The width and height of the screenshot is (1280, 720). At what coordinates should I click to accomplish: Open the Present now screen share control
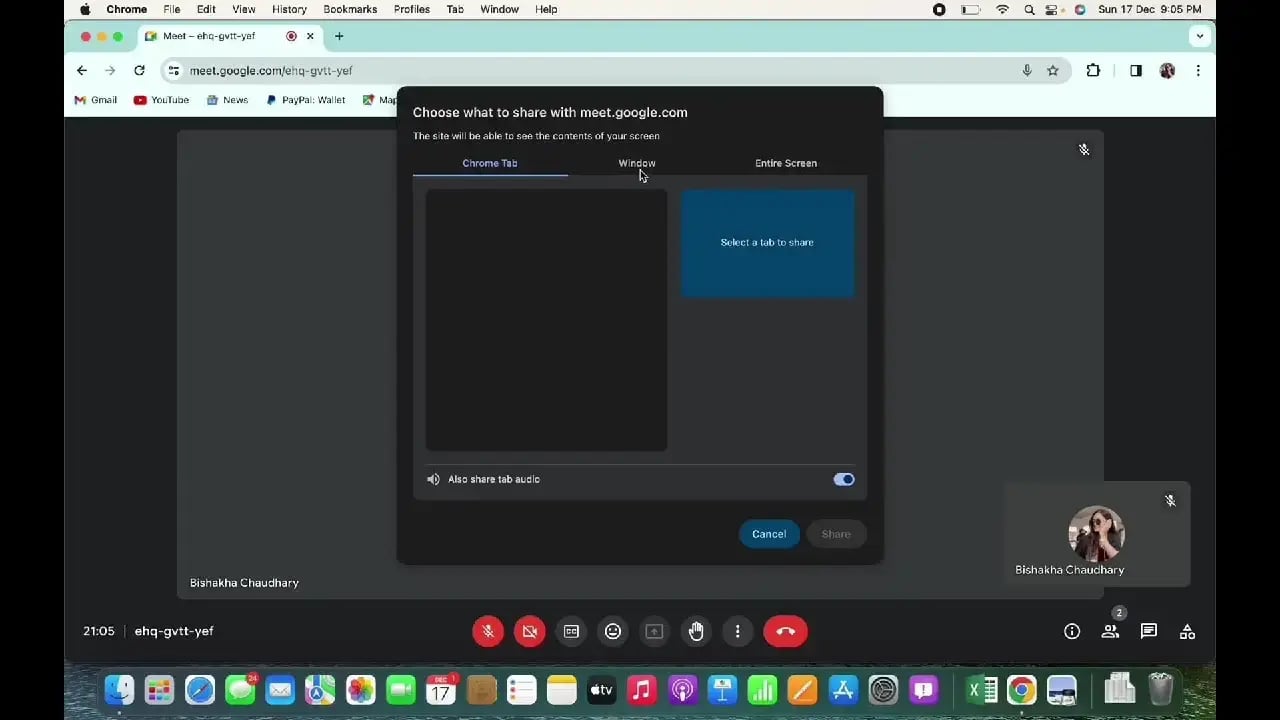[654, 631]
